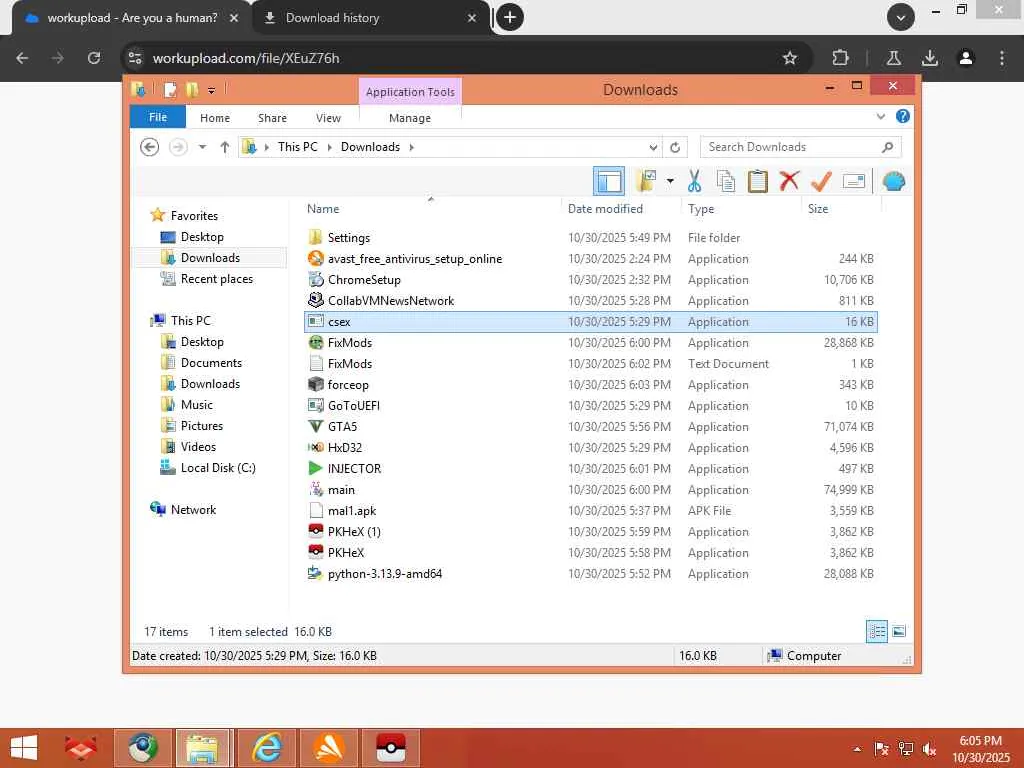Switch to details view layout button
Screen dimensions: 1024x768
click(x=876, y=631)
